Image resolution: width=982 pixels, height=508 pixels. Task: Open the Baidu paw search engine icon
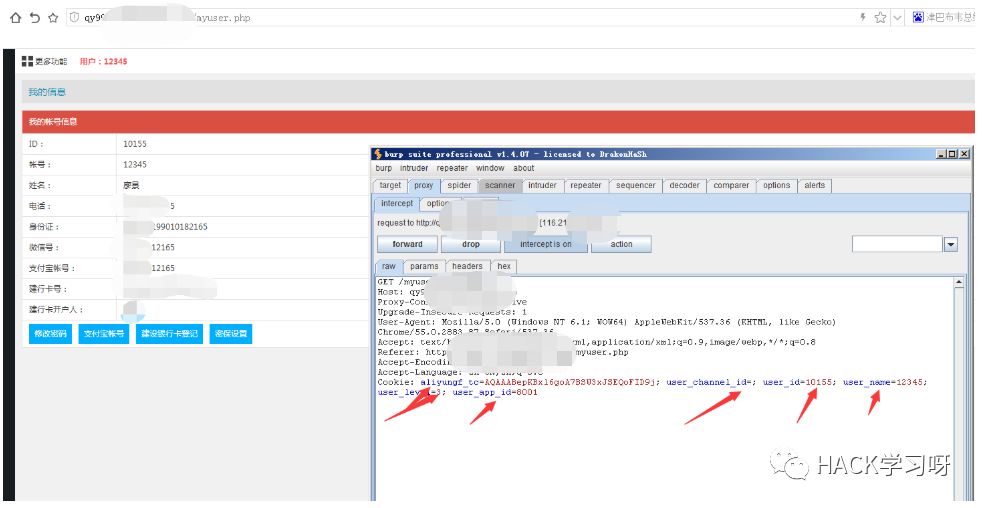918,17
